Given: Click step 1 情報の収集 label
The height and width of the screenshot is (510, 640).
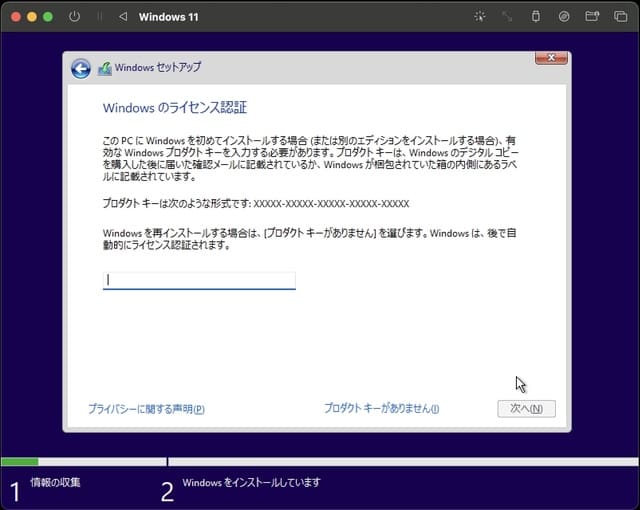Looking at the screenshot, I should point(55,483).
